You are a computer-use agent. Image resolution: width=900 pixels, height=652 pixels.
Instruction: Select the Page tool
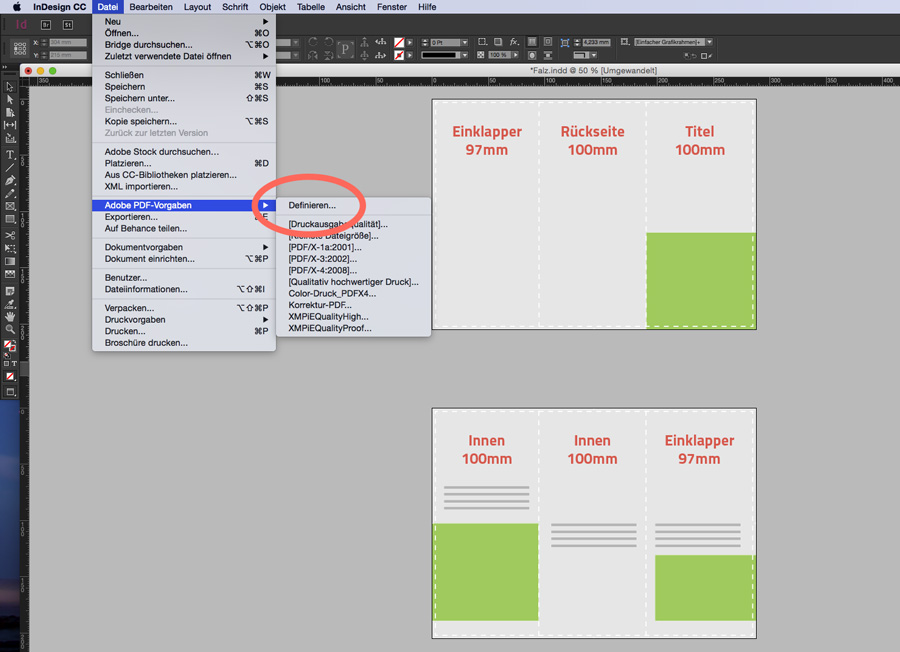point(10,112)
